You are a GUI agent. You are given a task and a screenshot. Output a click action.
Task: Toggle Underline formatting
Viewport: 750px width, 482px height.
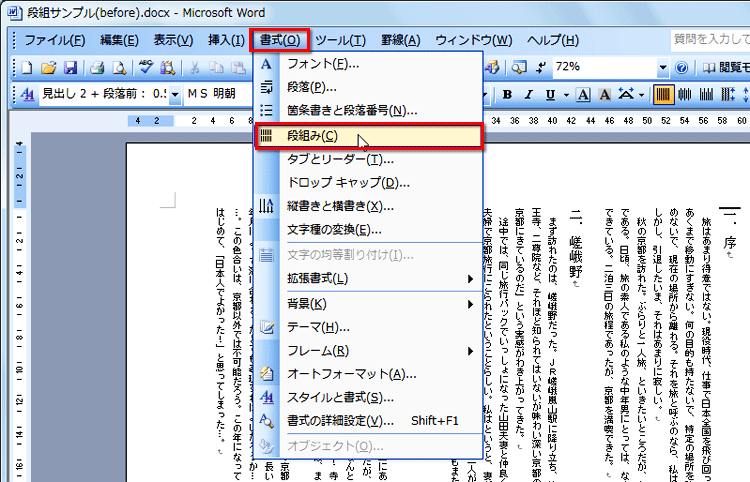(551, 95)
